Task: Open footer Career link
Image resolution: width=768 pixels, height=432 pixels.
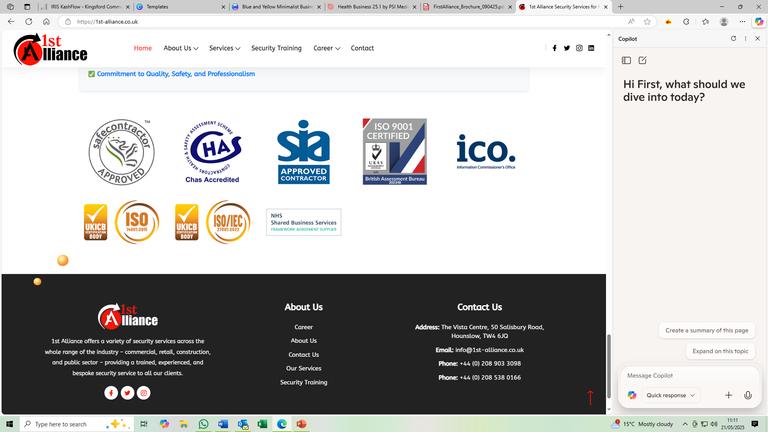Action: tap(303, 327)
